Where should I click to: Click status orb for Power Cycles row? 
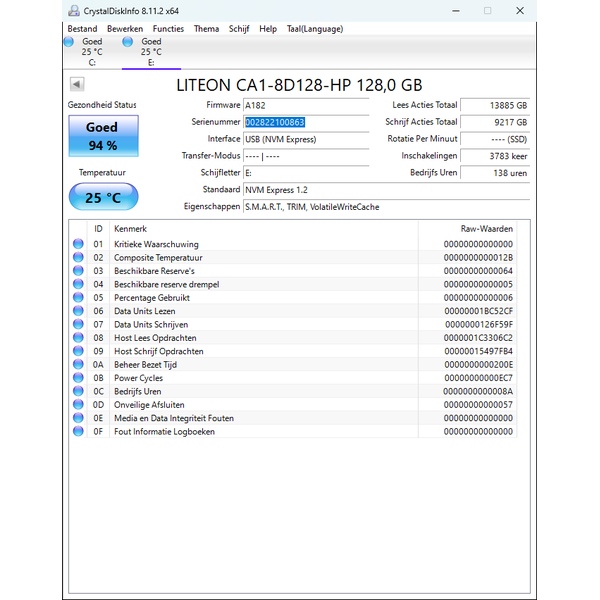coord(78,378)
